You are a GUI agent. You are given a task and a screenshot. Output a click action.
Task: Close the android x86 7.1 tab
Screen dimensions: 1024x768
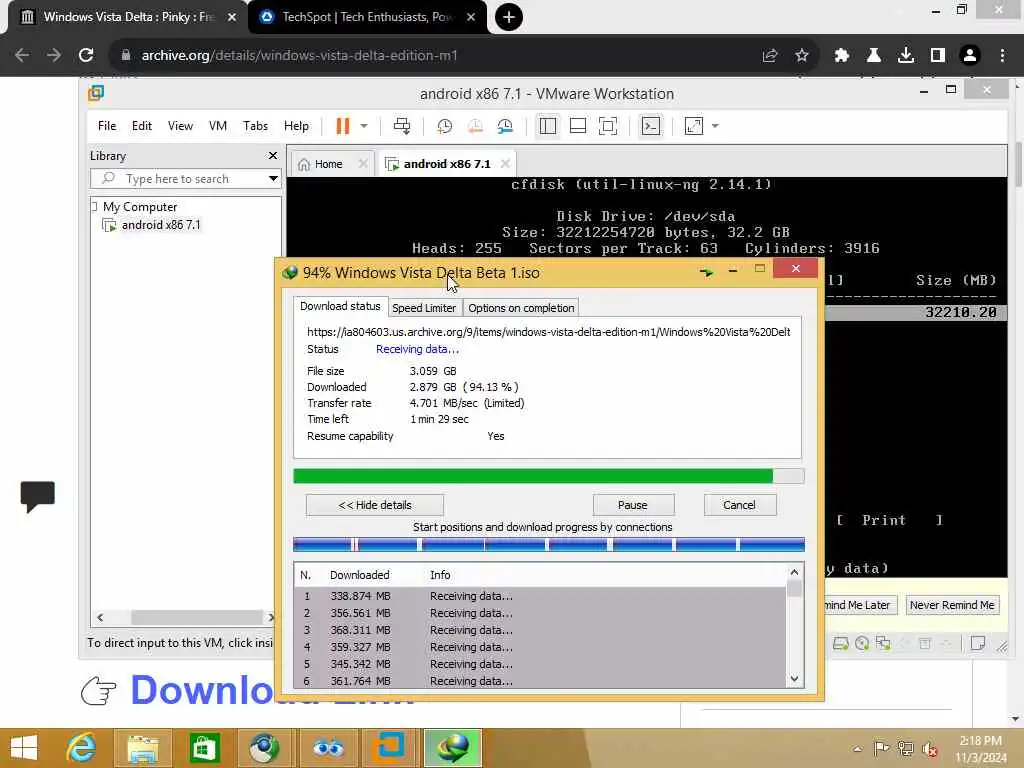pyautogui.click(x=505, y=164)
